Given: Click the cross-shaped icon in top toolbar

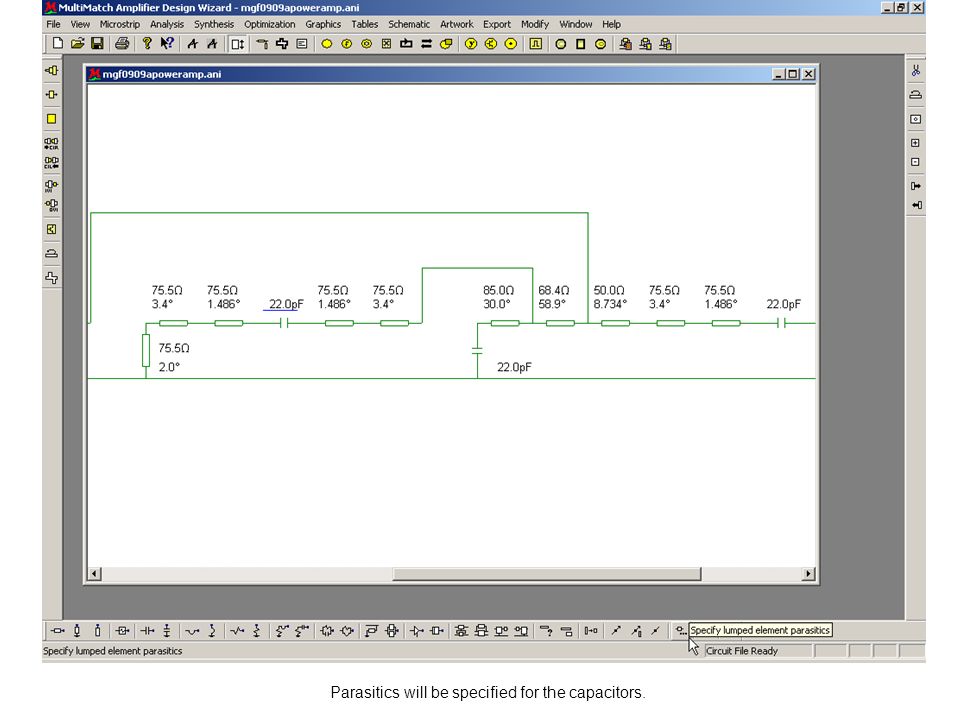Looking at the screenshot, I should [282, 43].
